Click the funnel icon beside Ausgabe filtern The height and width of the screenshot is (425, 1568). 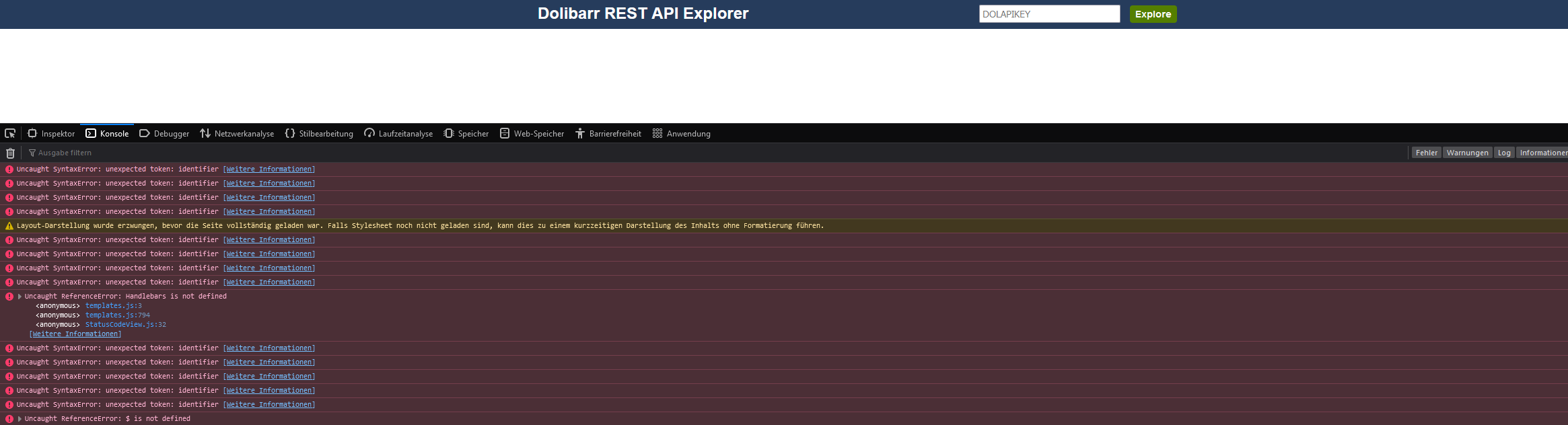[x=32, y=153]
